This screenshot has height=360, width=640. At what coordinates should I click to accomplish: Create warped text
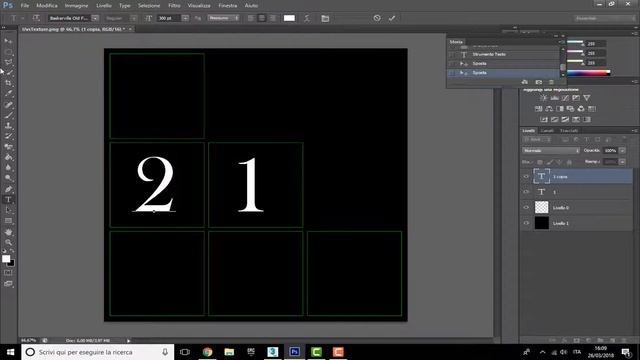[x=307, y=18]
